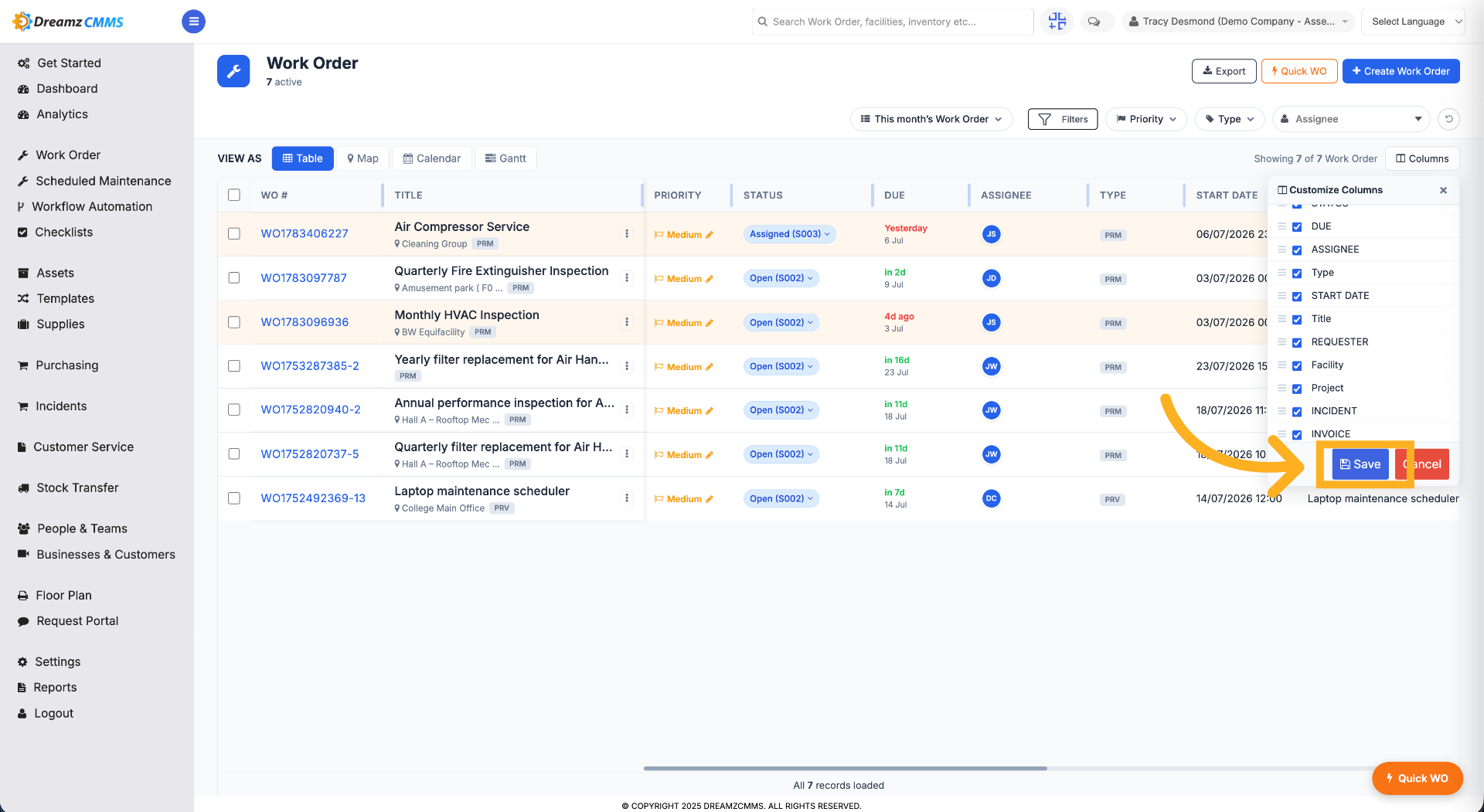The width and height of the screenshot is (1484, 812).
Task: Click the horizontal table scrollbar
Action: 845,768
